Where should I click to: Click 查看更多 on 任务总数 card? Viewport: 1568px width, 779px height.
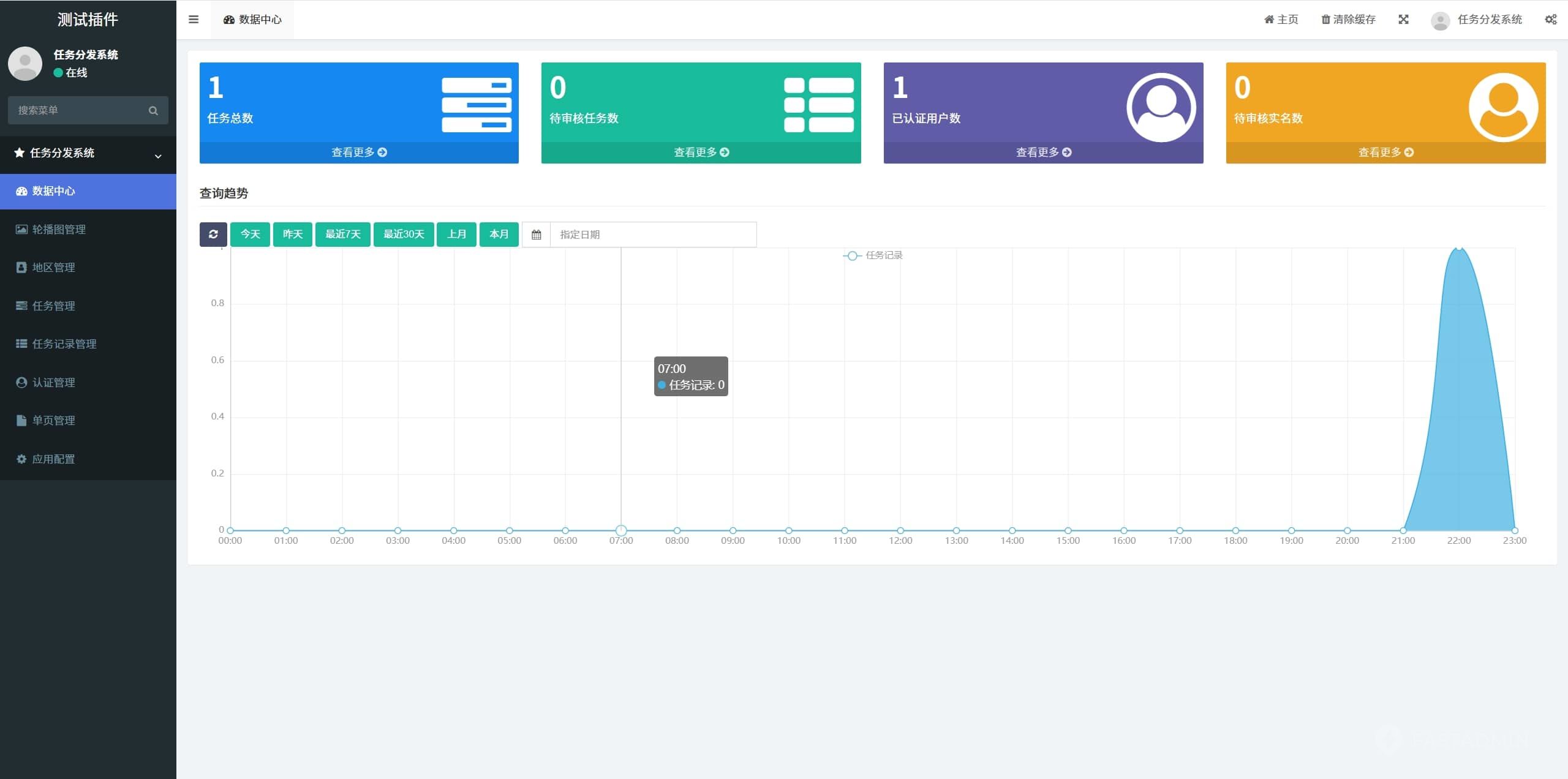(359, 152)
